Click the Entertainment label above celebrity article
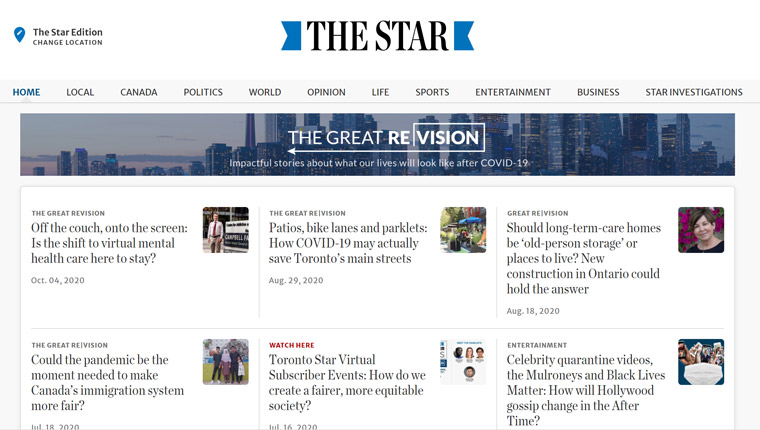 (x=537, y=345)
